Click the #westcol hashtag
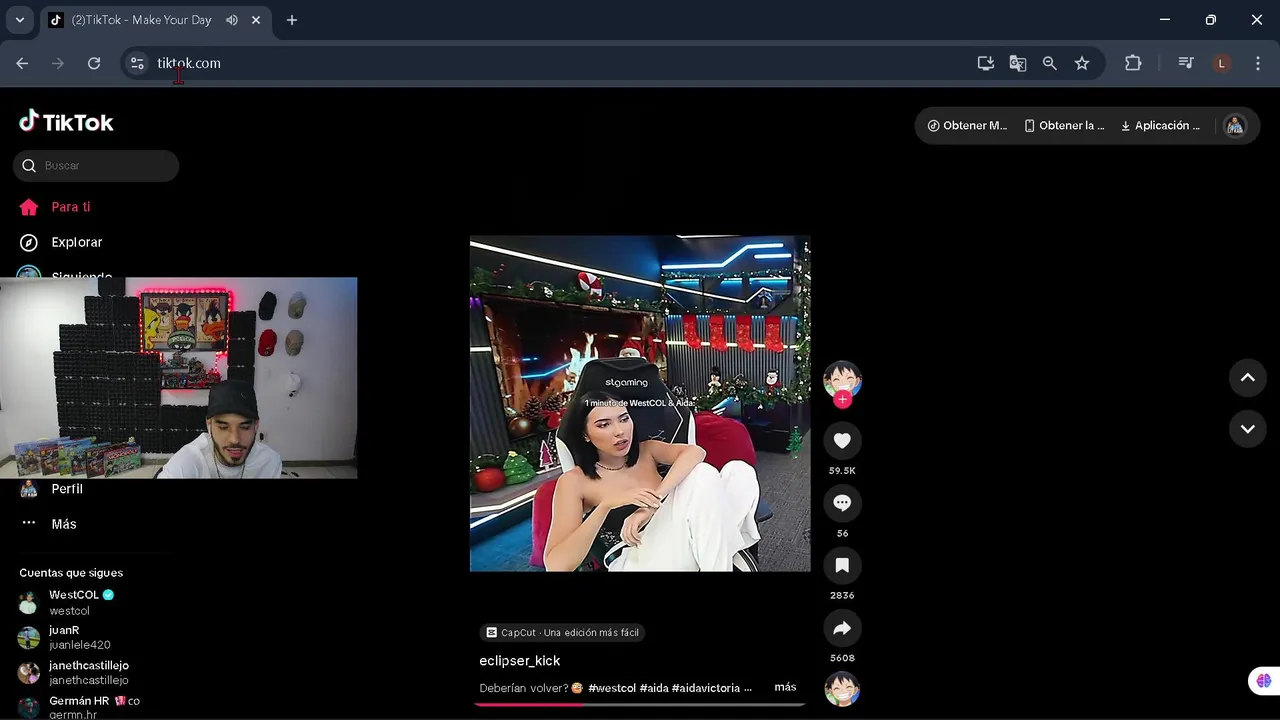This screenshot has height=720, width=1280. pyautogui.click(x=612, y=688)
